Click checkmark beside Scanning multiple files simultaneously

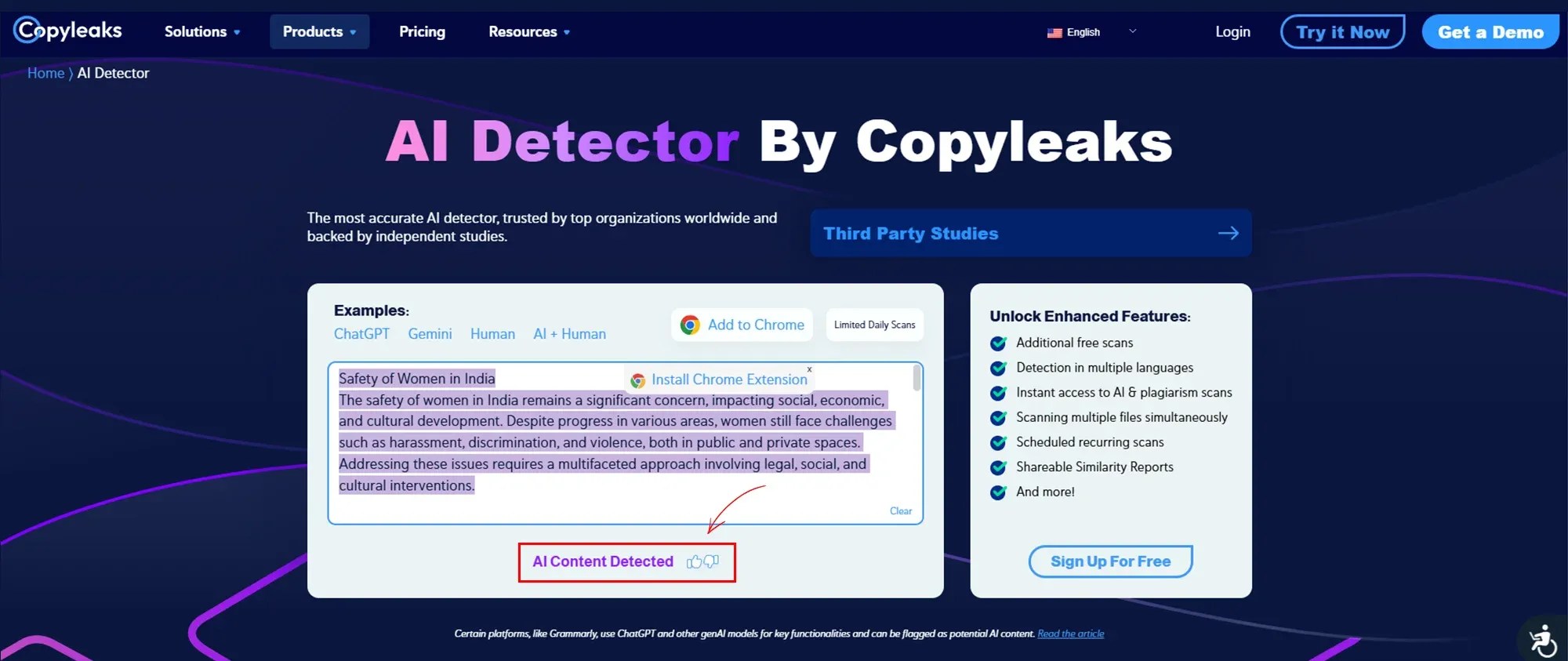[x=999, y=418]
